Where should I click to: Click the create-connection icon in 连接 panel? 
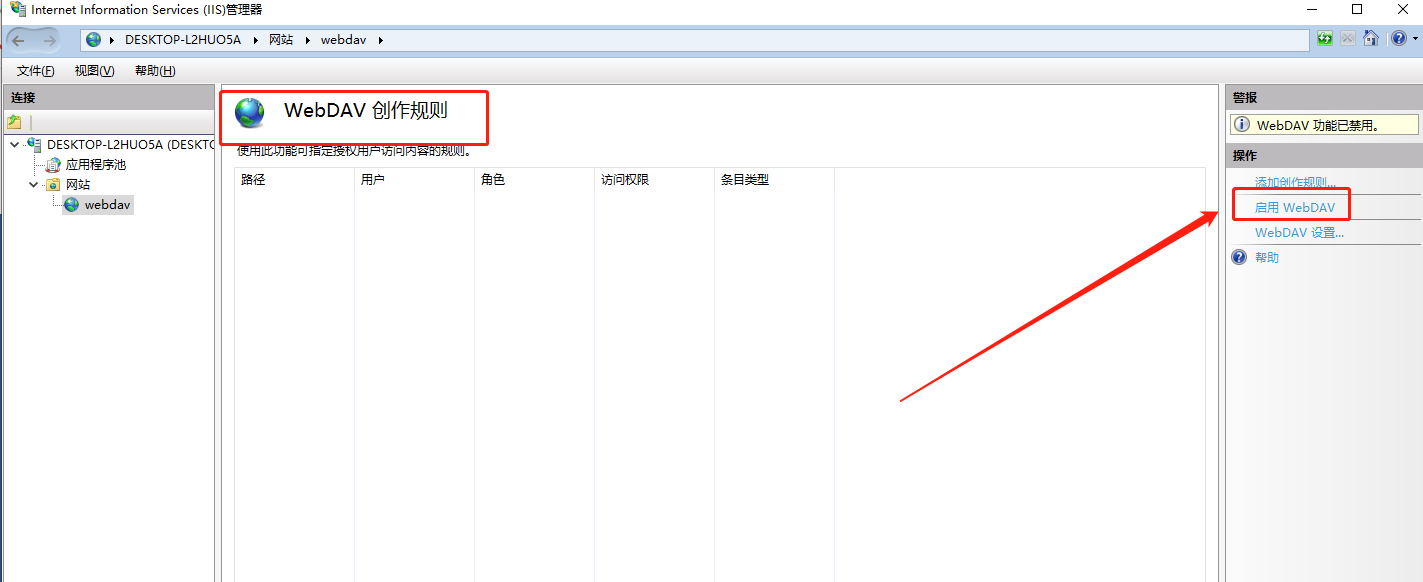coord(15,122)
